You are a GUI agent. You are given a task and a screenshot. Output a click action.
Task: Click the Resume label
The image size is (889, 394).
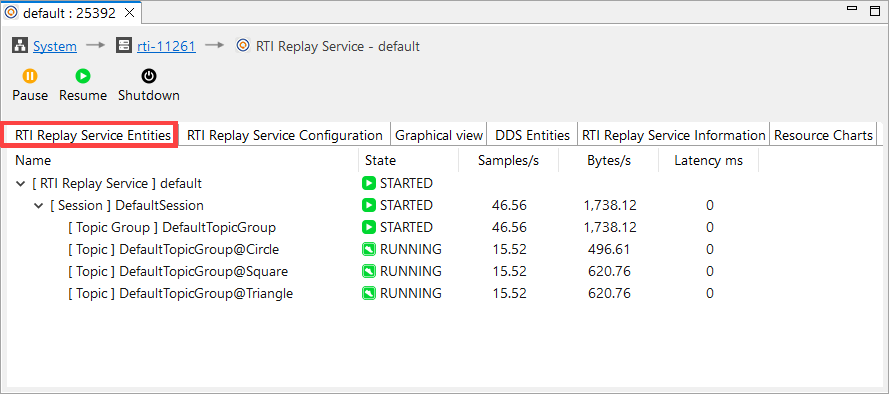pyautogui.click(x=83, y=96)
